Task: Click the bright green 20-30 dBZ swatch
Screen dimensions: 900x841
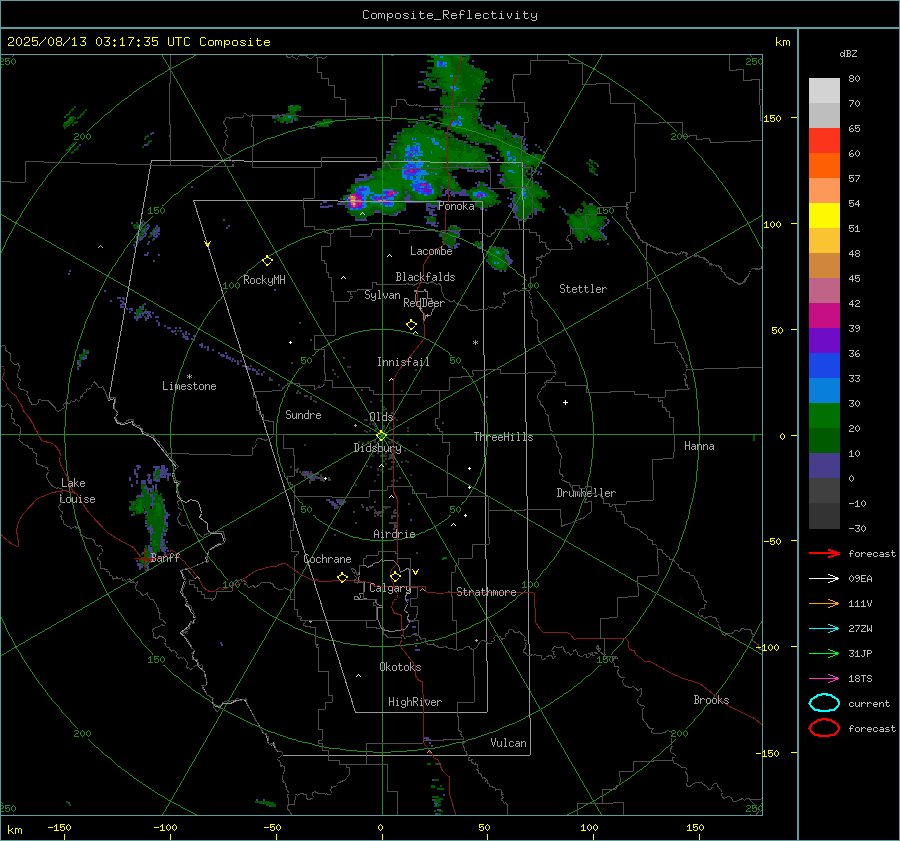Action: [x=824, y=416]
